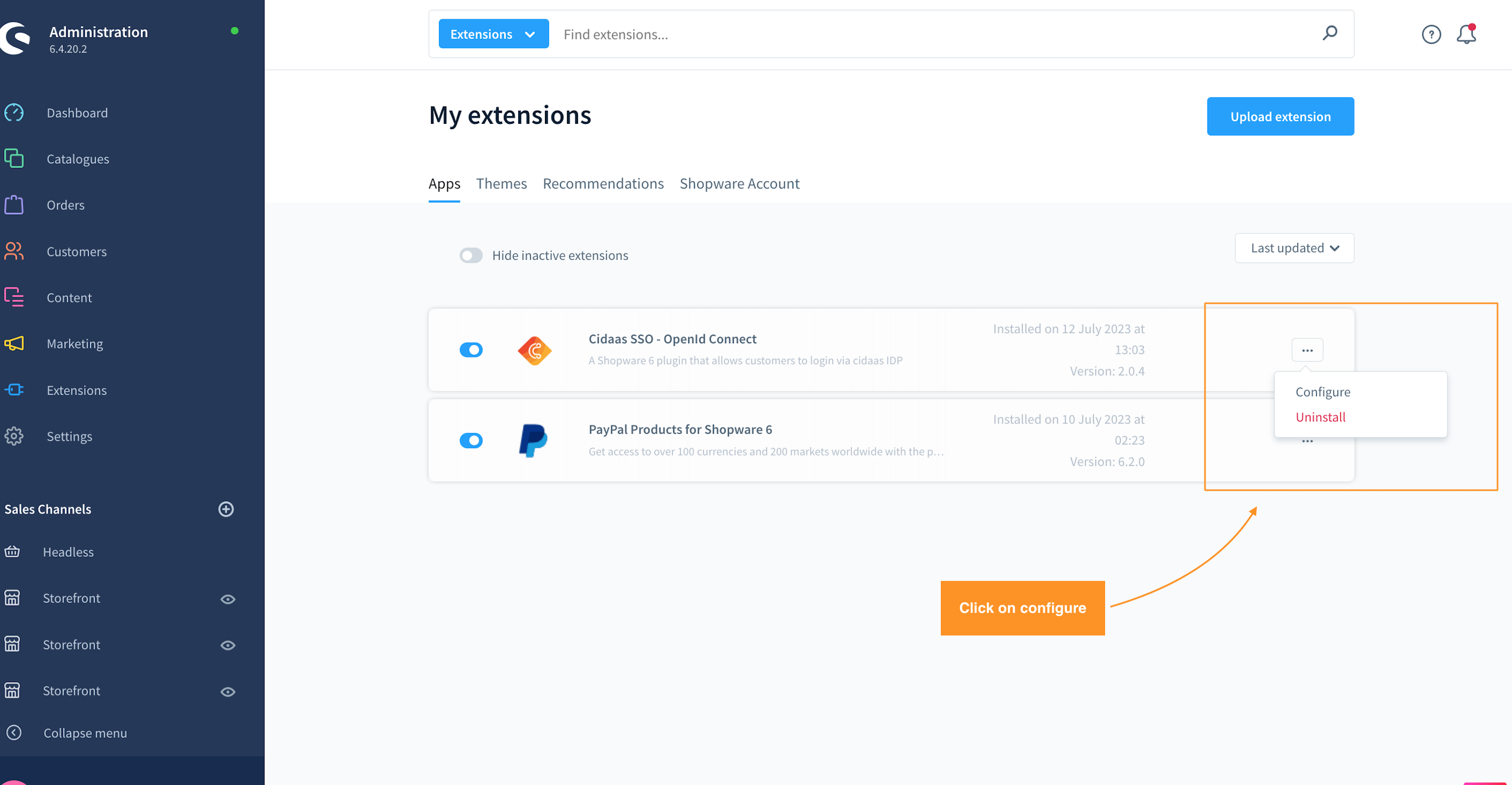Click the Configure option in context menu
Viewport: 1512px width, 785px height.
(x=1322, y=391)
